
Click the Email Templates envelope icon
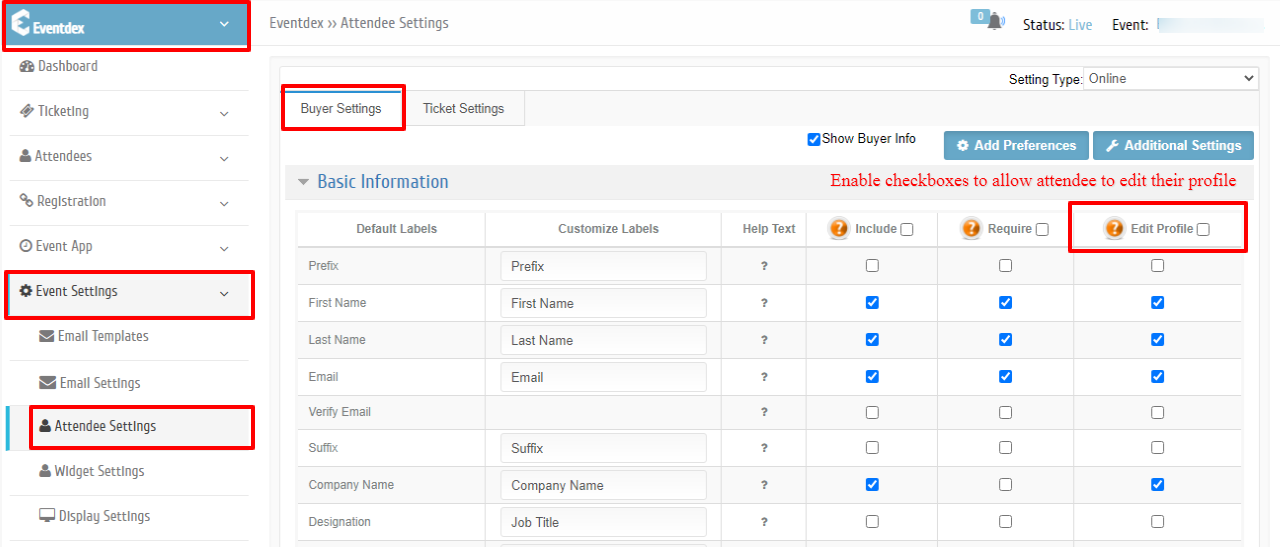click(47, 336)
